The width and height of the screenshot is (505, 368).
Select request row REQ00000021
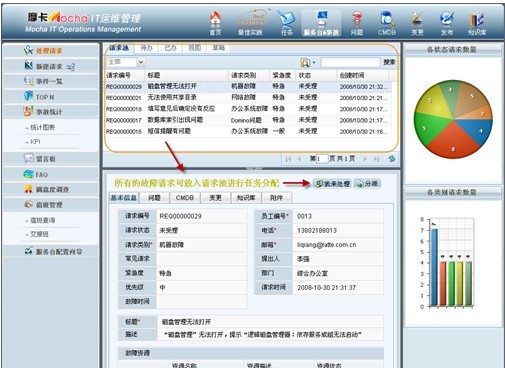[x=248, y=98]
